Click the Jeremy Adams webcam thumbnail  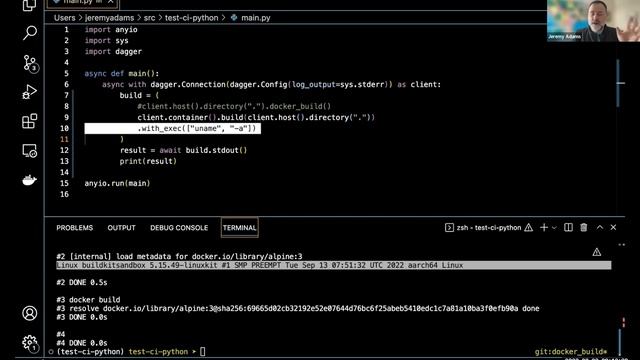tap(593, 20)
